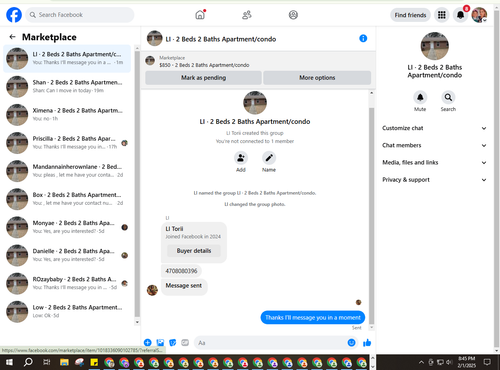Expand Media, files and links section

coord(434,163)
